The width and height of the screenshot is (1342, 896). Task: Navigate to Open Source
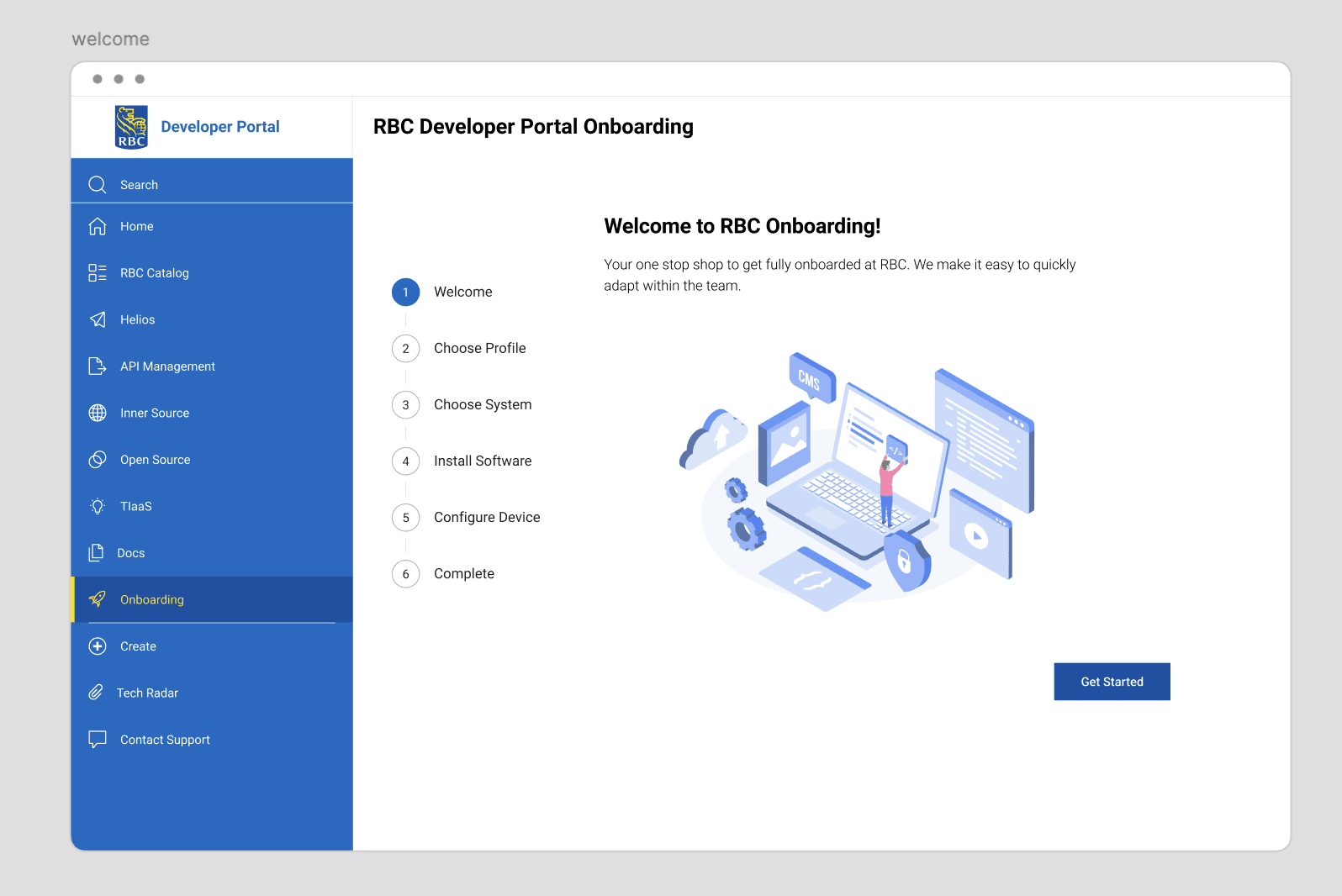pyautogui.click(x=212, y=460)
